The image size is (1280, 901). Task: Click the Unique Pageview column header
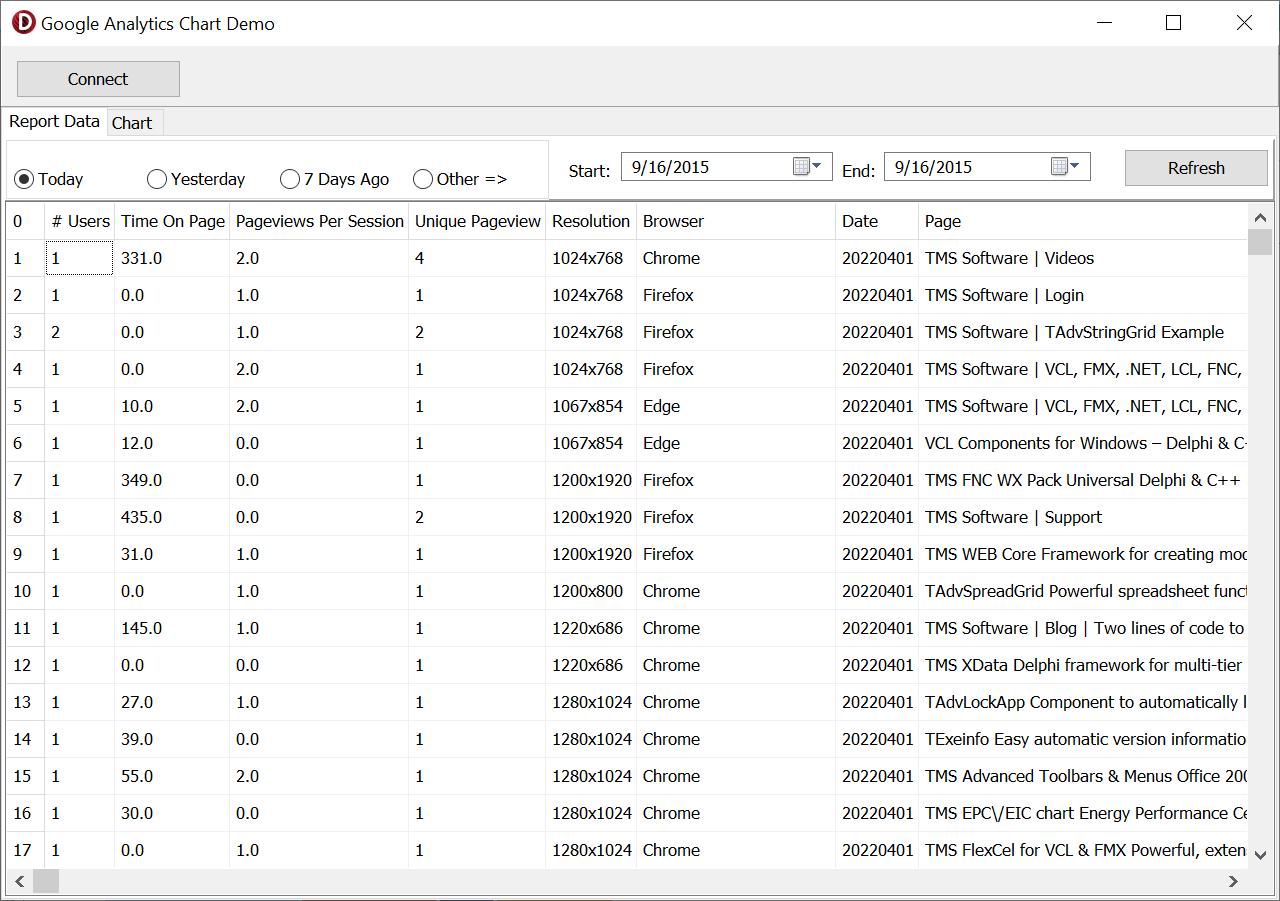[x=477, y=221]
